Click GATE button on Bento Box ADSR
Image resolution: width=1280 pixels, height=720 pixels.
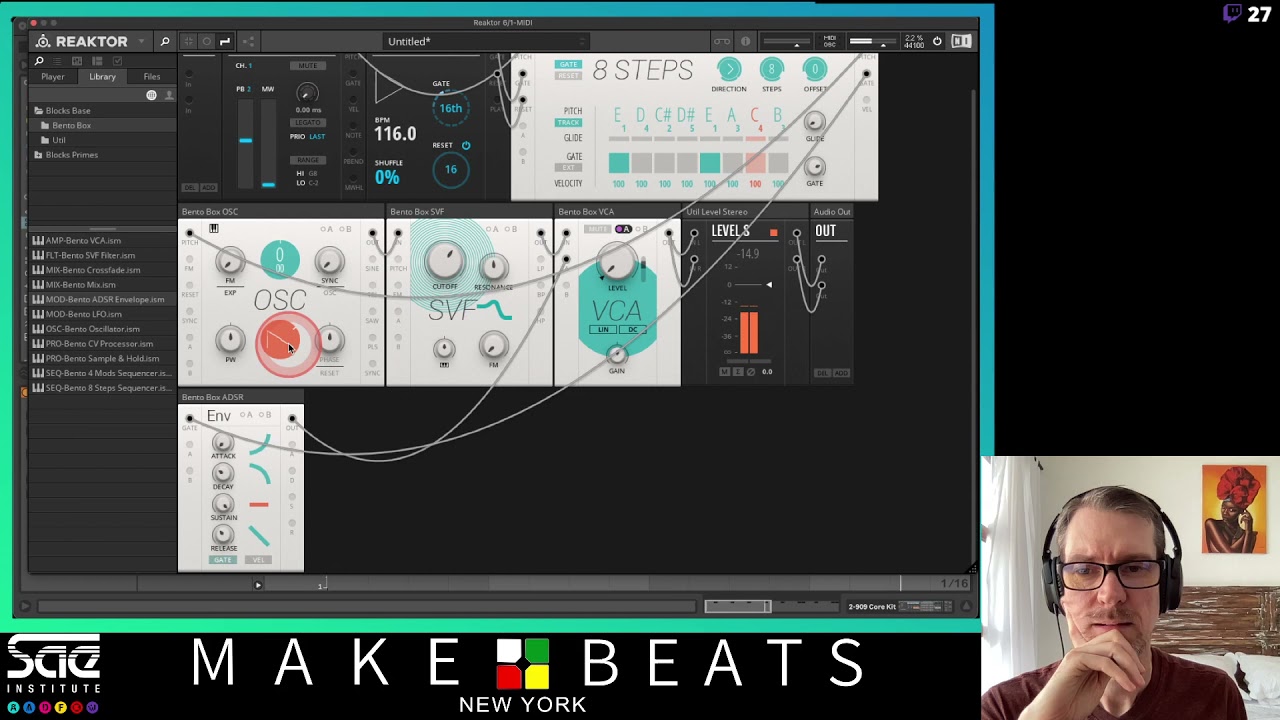click(x=221, y=560)
